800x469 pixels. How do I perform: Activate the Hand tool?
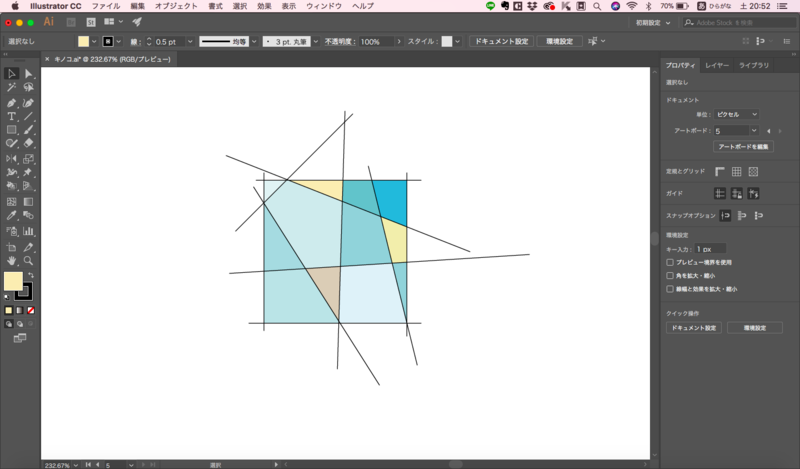point(11,261)
